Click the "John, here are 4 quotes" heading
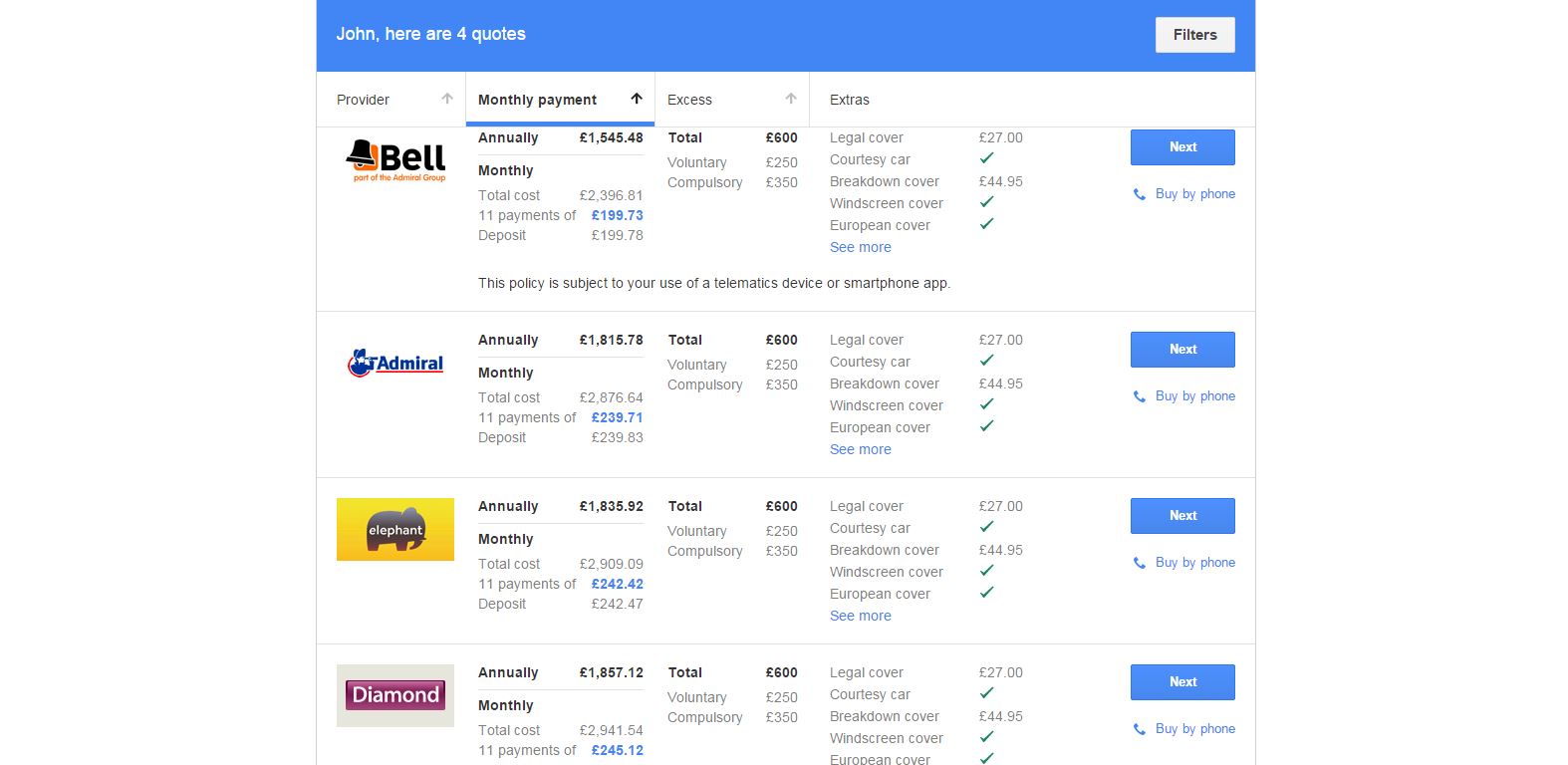This screenshot has width=1568, height=765. 430,34
